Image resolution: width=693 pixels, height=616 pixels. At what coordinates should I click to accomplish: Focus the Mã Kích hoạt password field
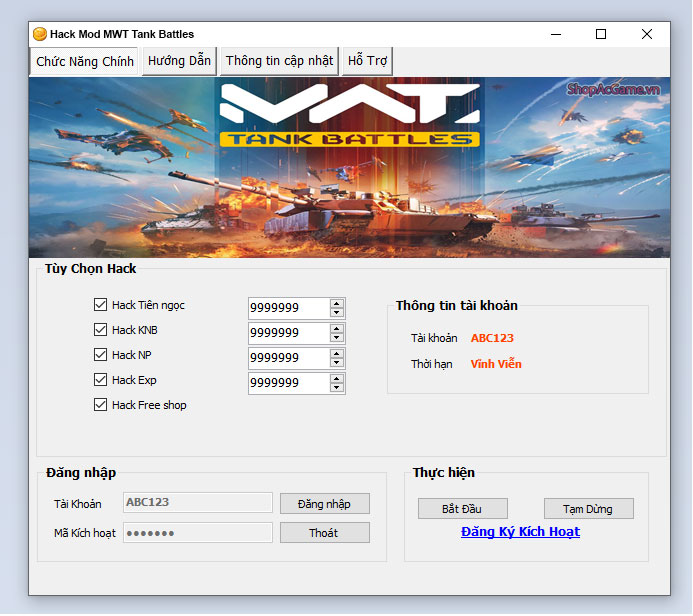(198, 533)
